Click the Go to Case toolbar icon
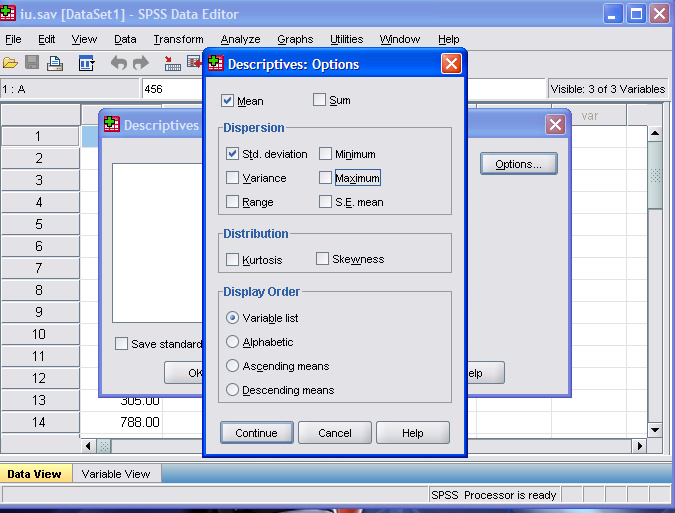Viewport: 675px width, 513px height. tap(173, 63)
